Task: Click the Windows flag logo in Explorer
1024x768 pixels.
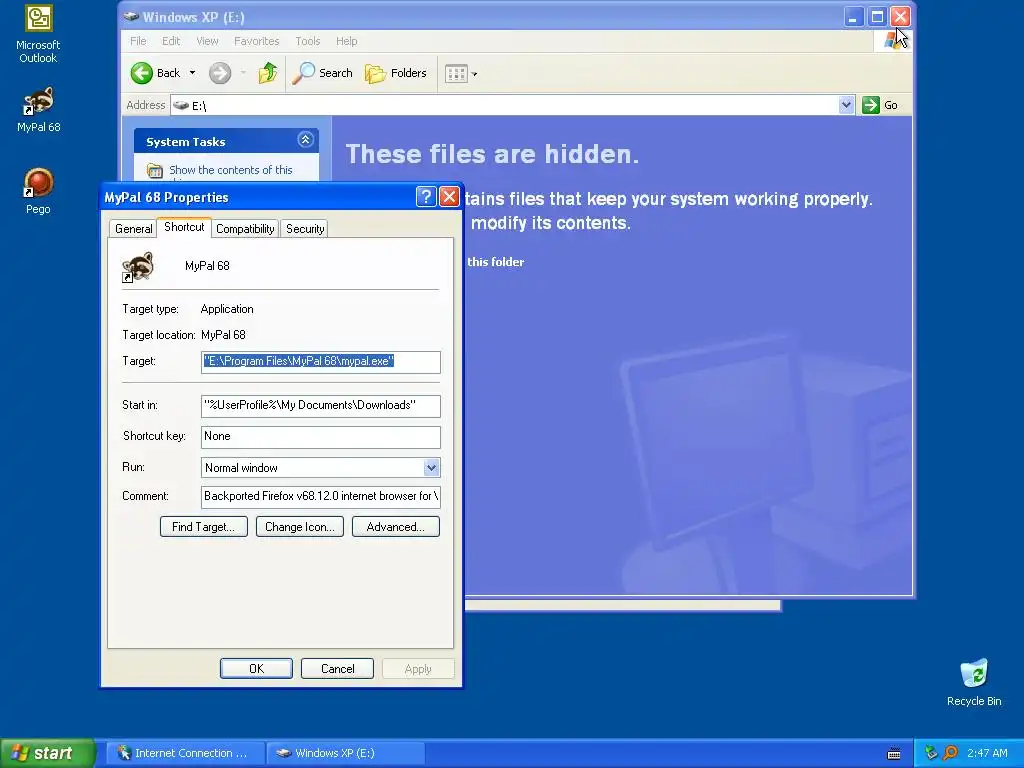Action: [x=893, y=40]
